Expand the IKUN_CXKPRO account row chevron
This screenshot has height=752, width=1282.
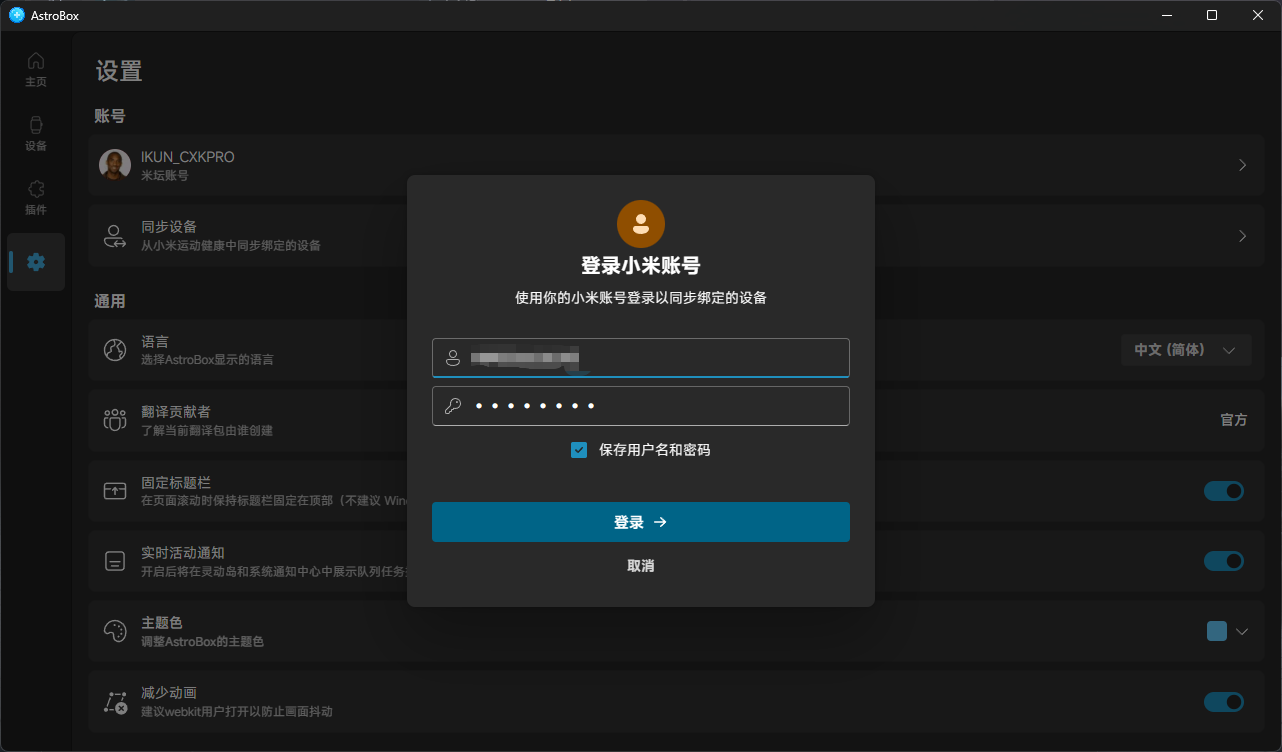(x=1242, y=165)
